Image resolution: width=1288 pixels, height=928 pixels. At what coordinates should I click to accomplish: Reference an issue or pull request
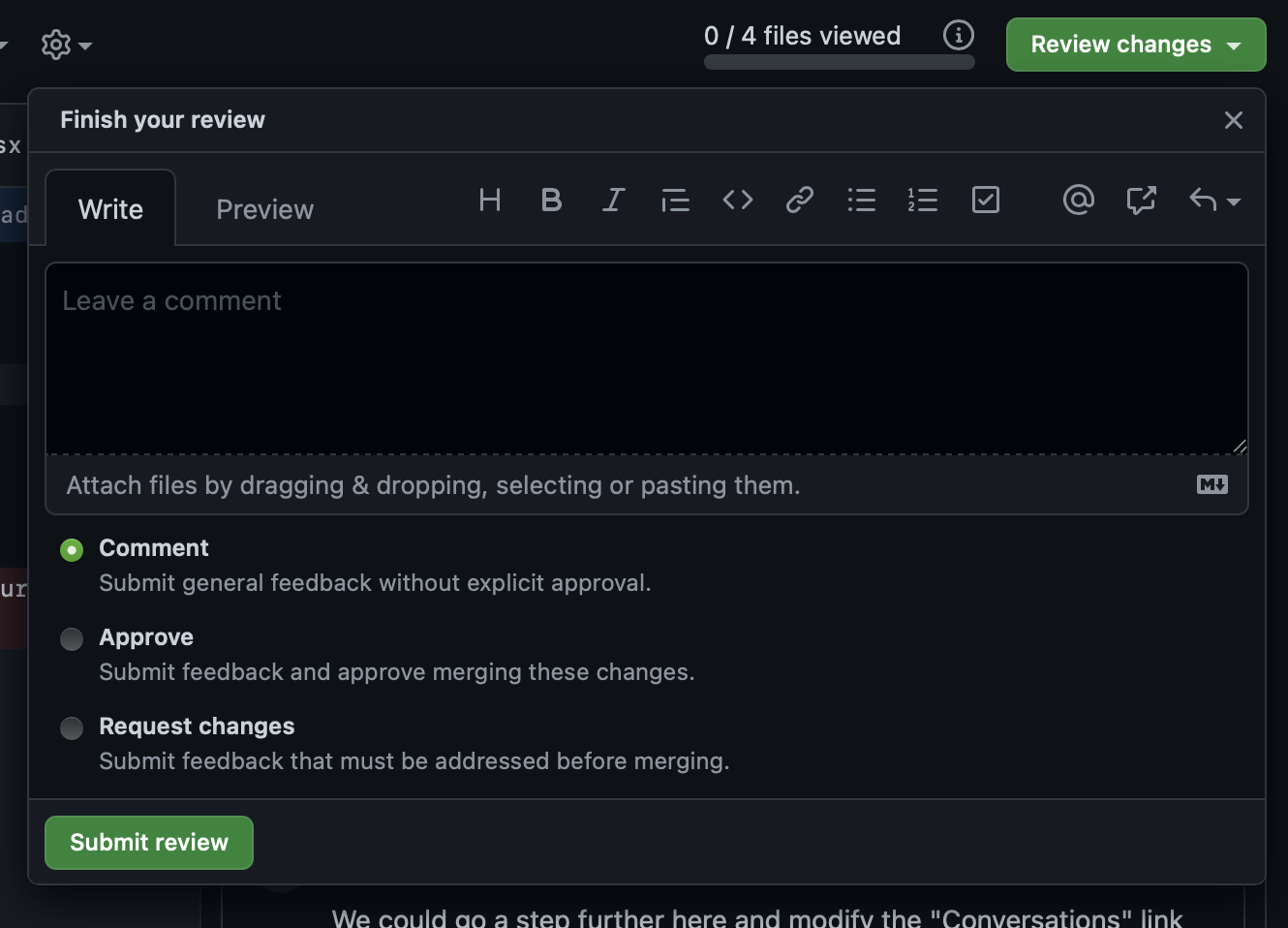(1141, 201)
